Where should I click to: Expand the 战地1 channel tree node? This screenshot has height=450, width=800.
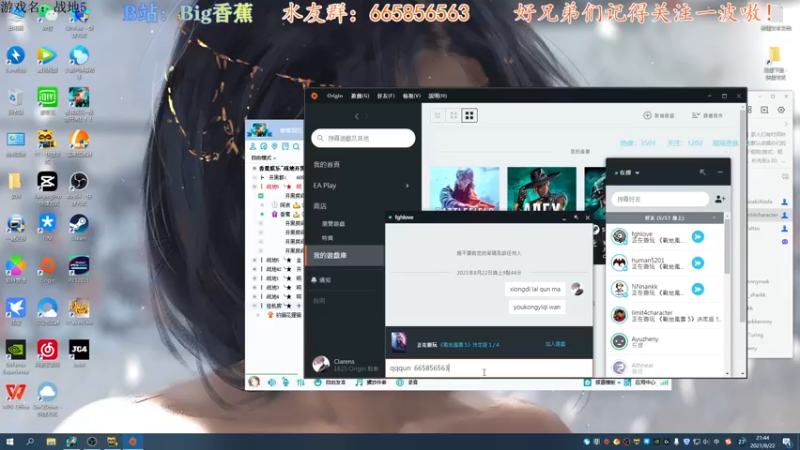pyautogui.click(x=255, y=279)
